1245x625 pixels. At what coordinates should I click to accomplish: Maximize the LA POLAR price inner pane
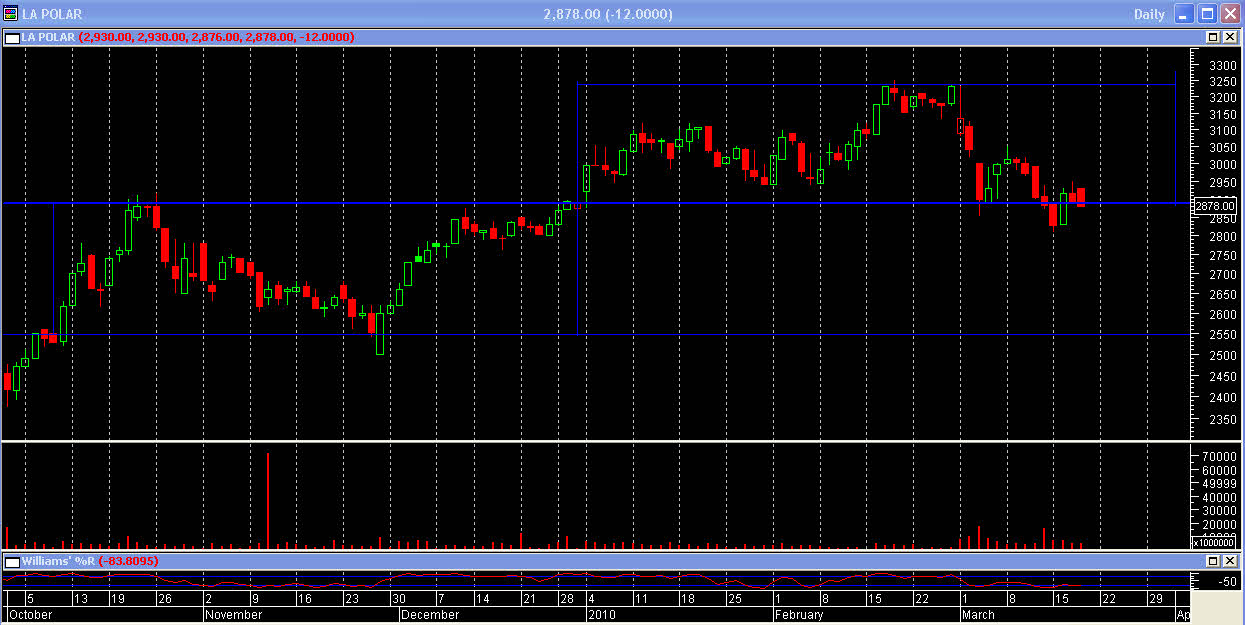1213,37
